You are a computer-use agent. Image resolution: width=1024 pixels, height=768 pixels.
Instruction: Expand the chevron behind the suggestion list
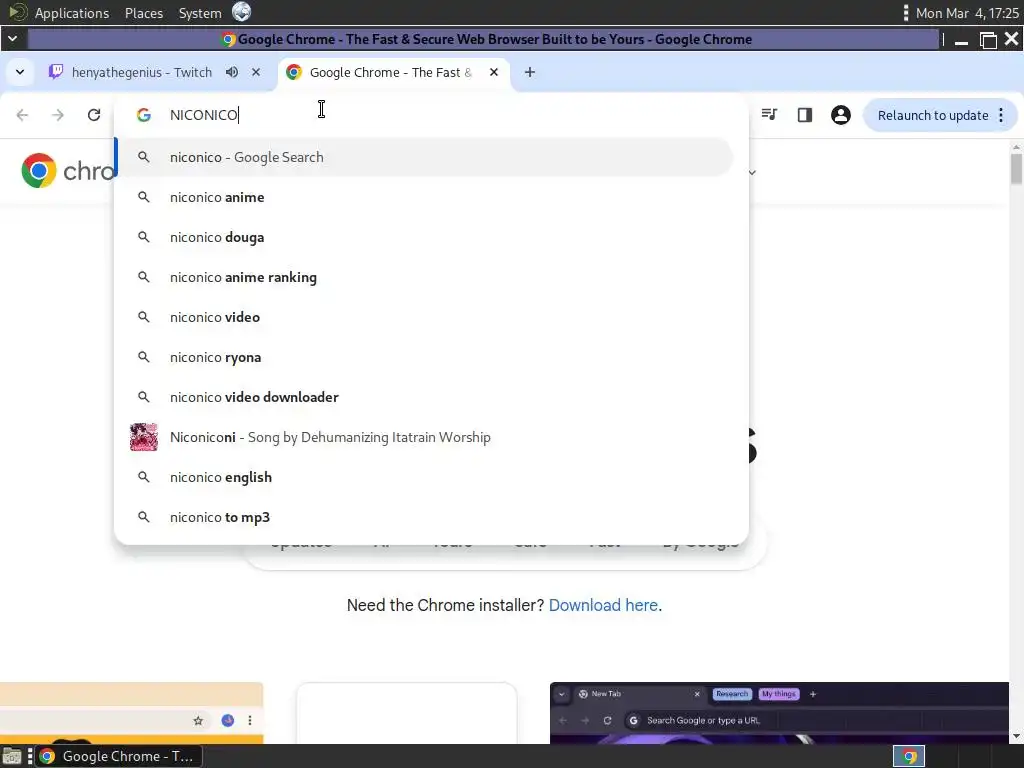[x=752, y=172]
